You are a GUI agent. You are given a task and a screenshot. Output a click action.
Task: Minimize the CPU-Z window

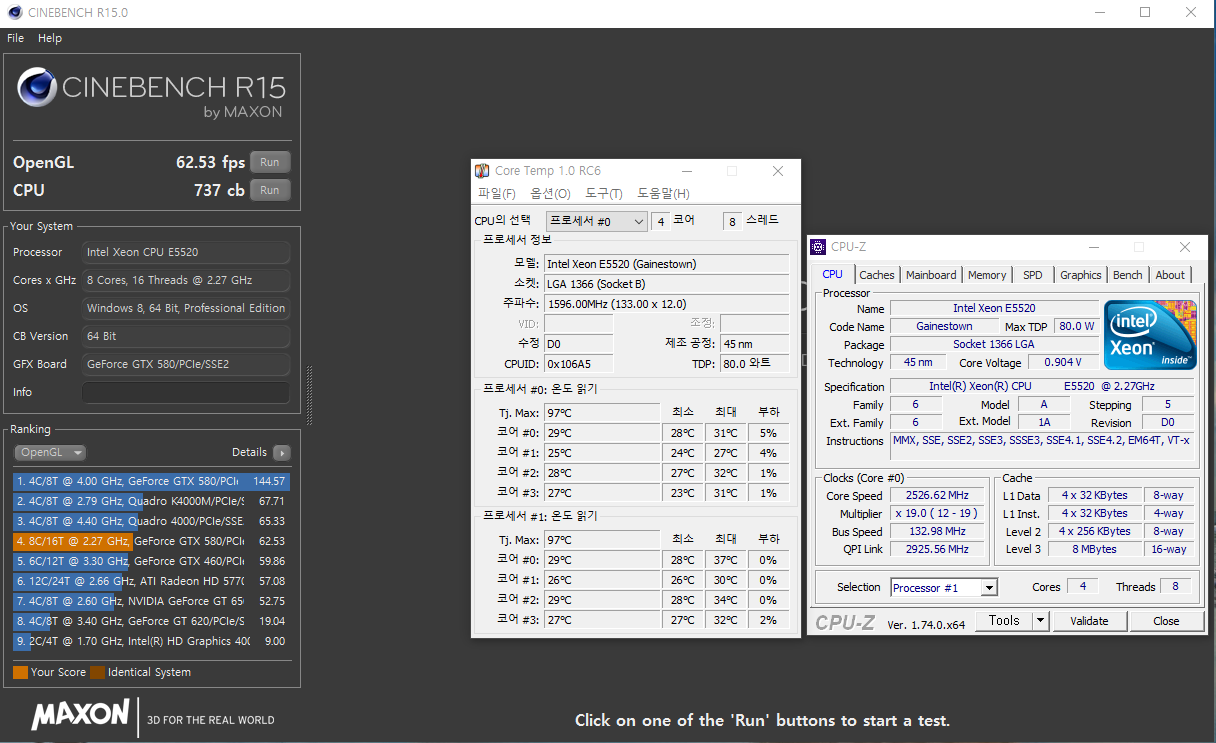(1092, 247)
